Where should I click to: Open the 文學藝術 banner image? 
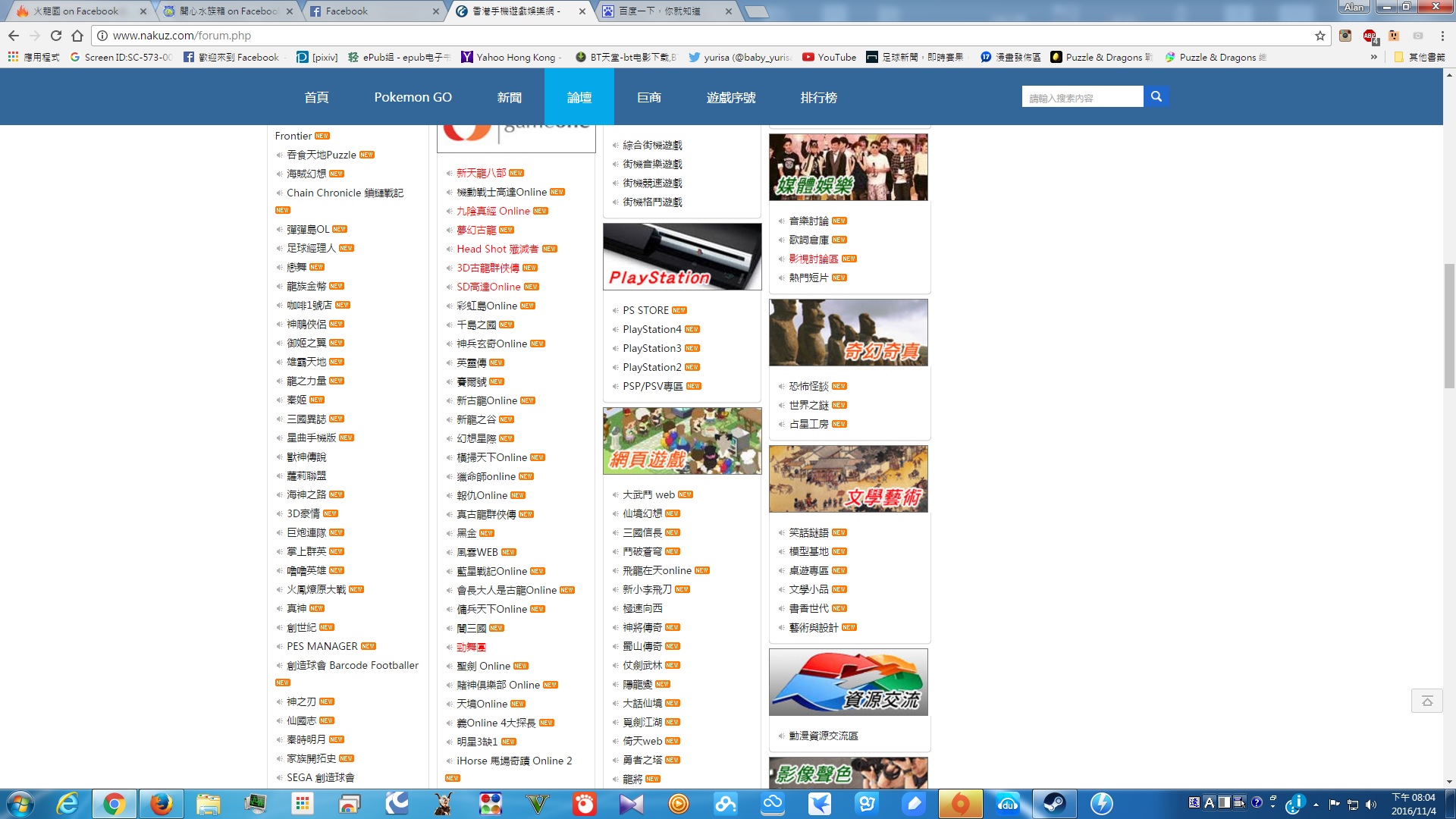pos(848,479)
